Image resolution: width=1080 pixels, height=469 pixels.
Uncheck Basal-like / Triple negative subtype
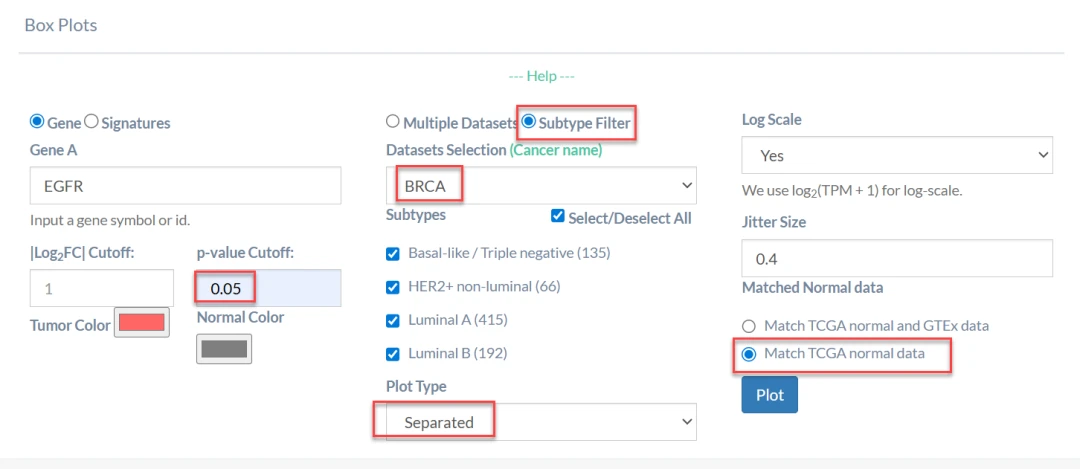point(393,253)
